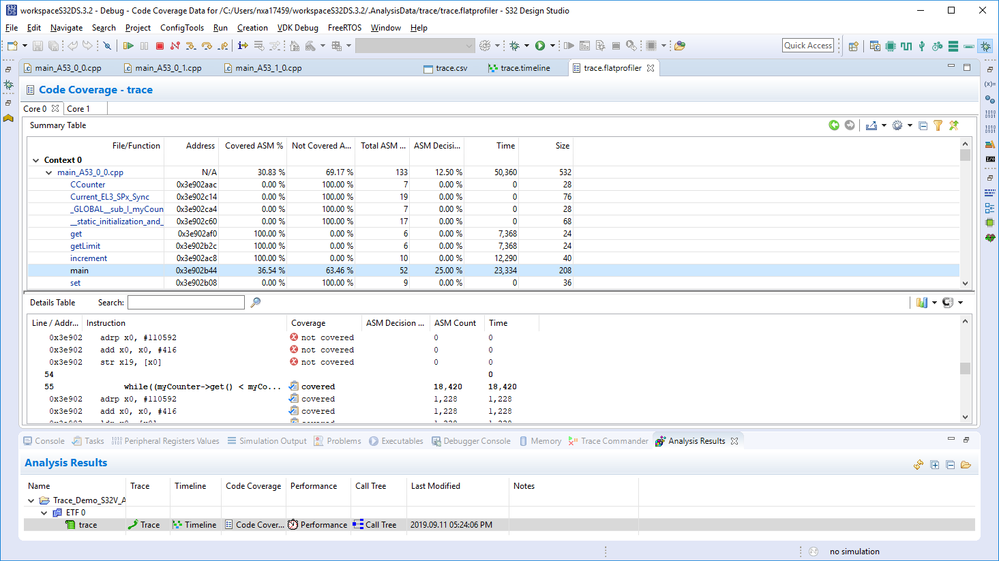Screen dimensions: 999x561
Task: Click the Quick Access field
Action: point(807,46)
